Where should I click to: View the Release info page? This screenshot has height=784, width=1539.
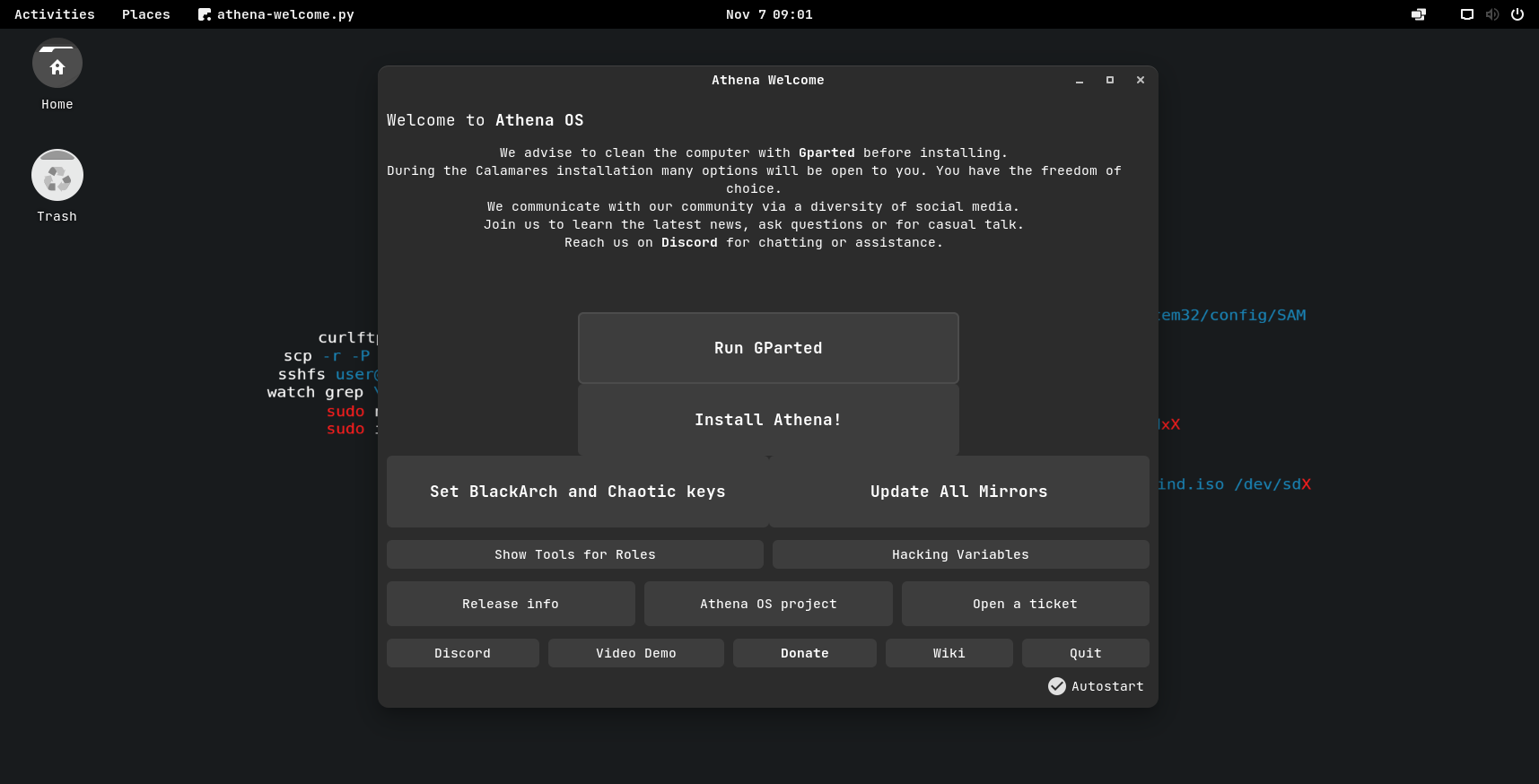click(511, 604)
